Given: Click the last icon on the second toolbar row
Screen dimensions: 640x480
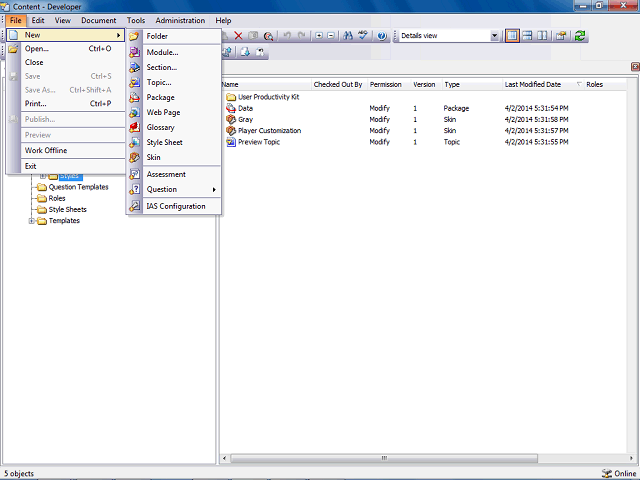Looking at the screenshot, I should tap(260, 52).
